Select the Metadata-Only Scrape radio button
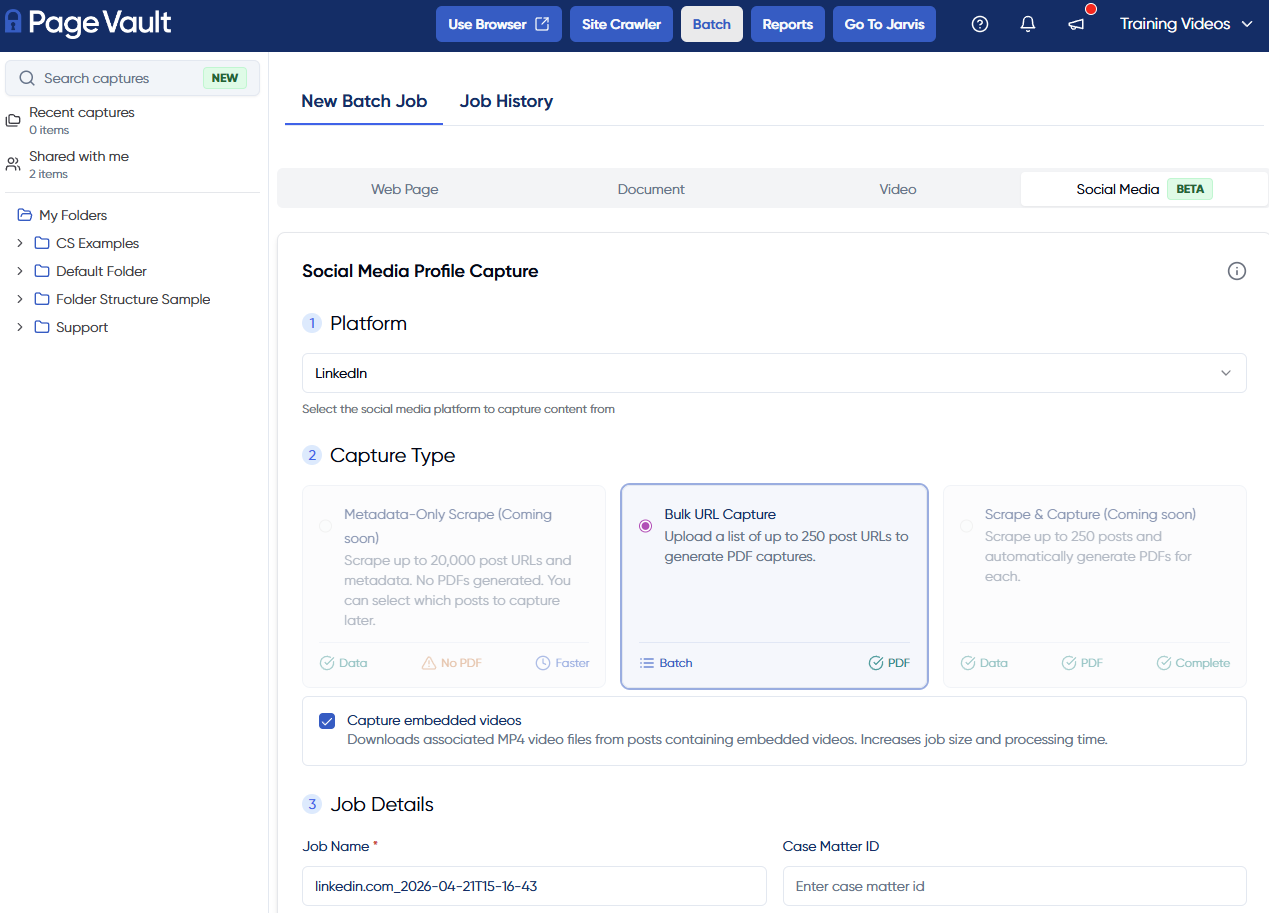The height and width of the screenshot is (913, 1269). 326,526
